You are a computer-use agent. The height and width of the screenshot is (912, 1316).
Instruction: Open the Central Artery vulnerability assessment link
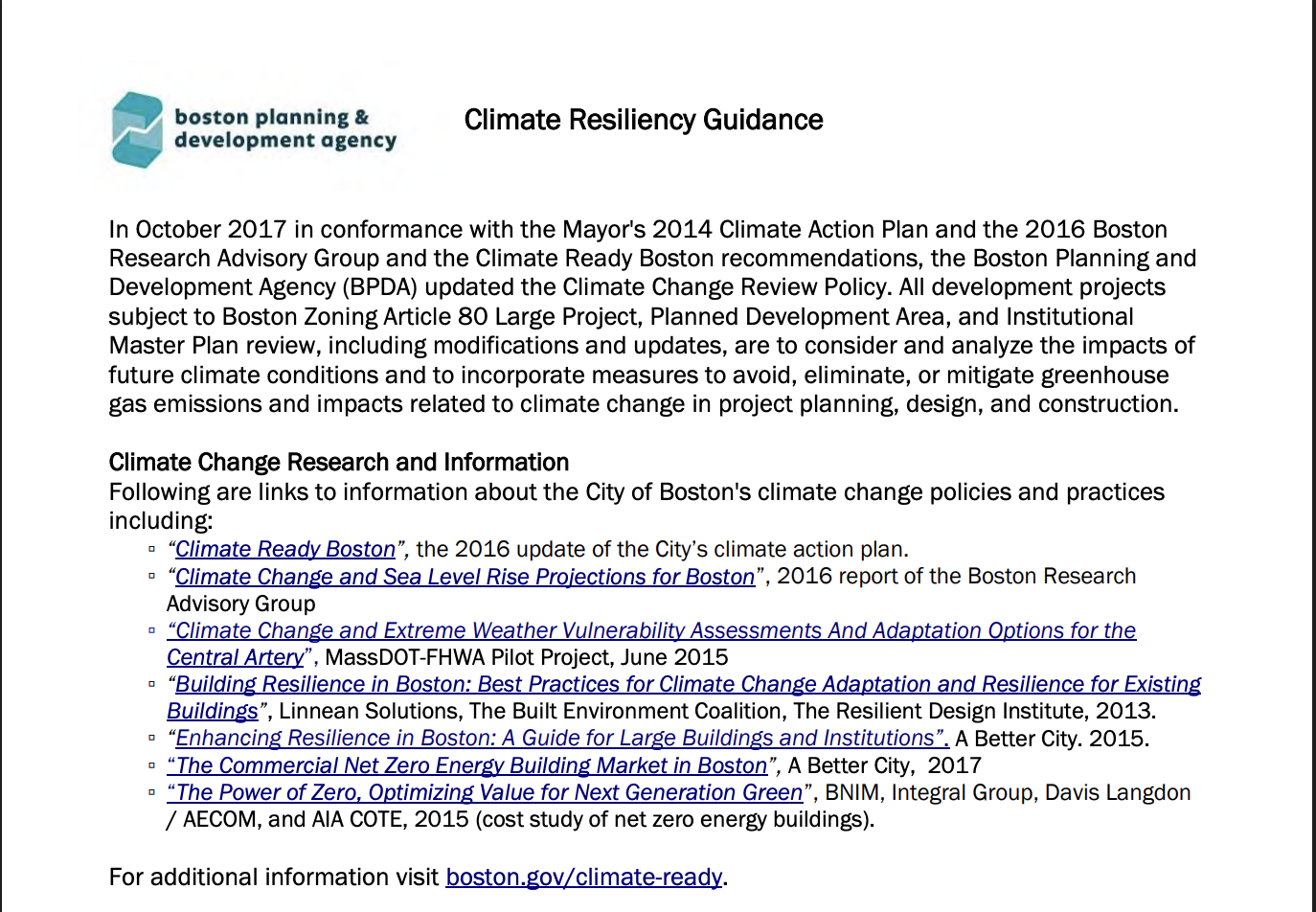click(651, 630)
